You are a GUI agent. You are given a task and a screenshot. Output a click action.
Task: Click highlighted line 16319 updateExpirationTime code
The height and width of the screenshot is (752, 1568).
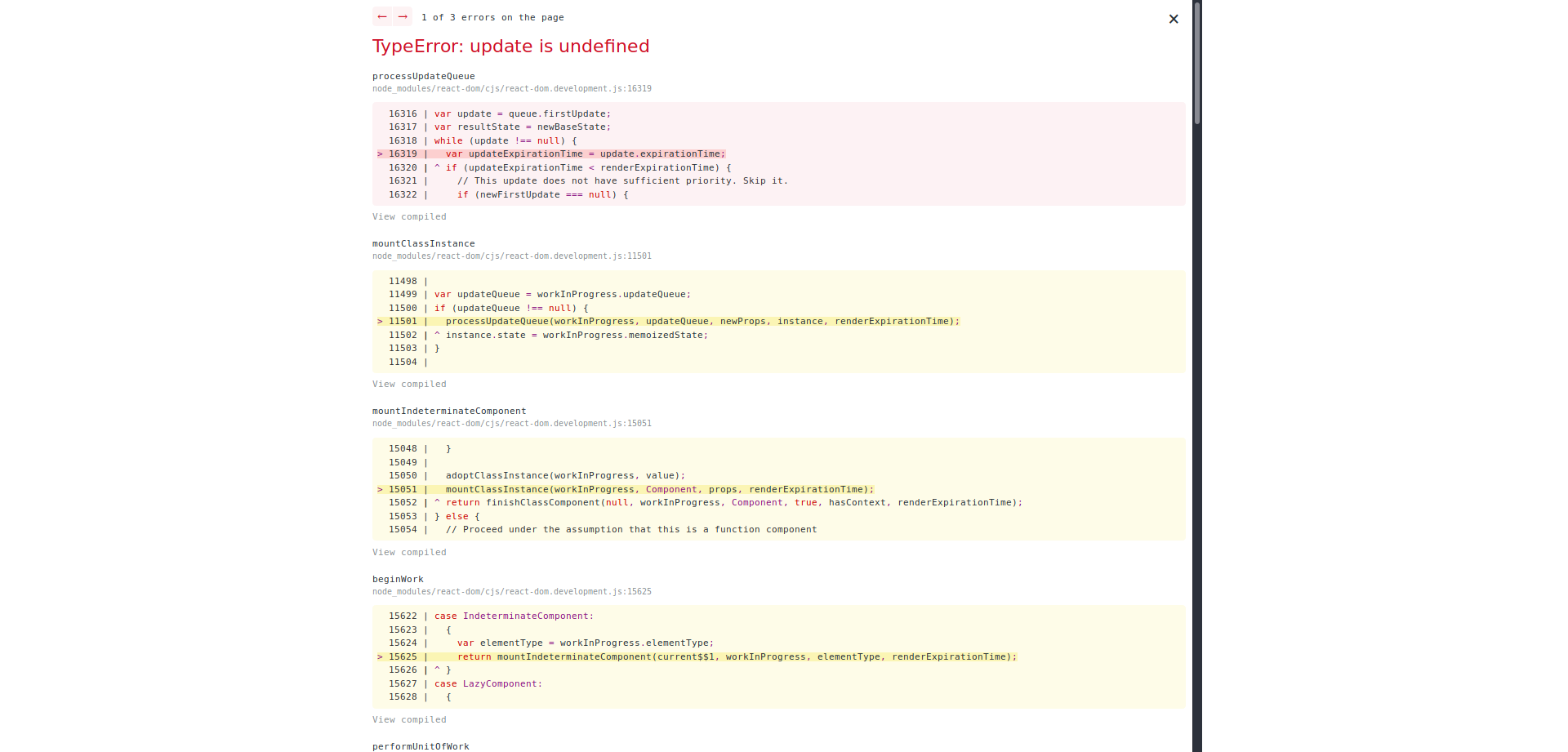click(x=551, y=154)
